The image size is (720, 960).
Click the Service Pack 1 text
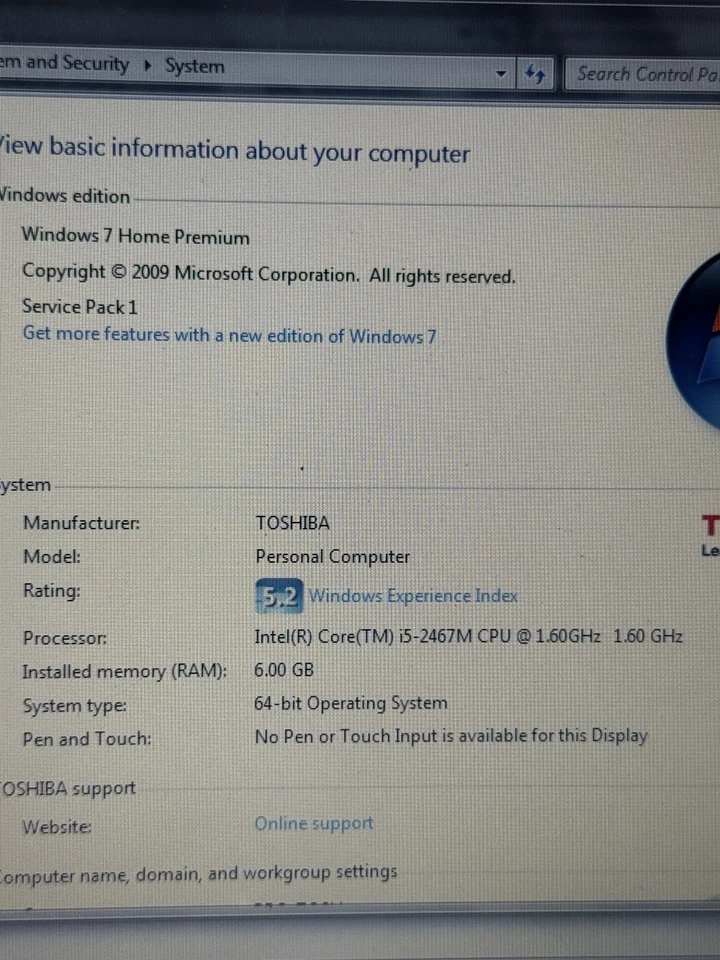(x=80, y=306)
